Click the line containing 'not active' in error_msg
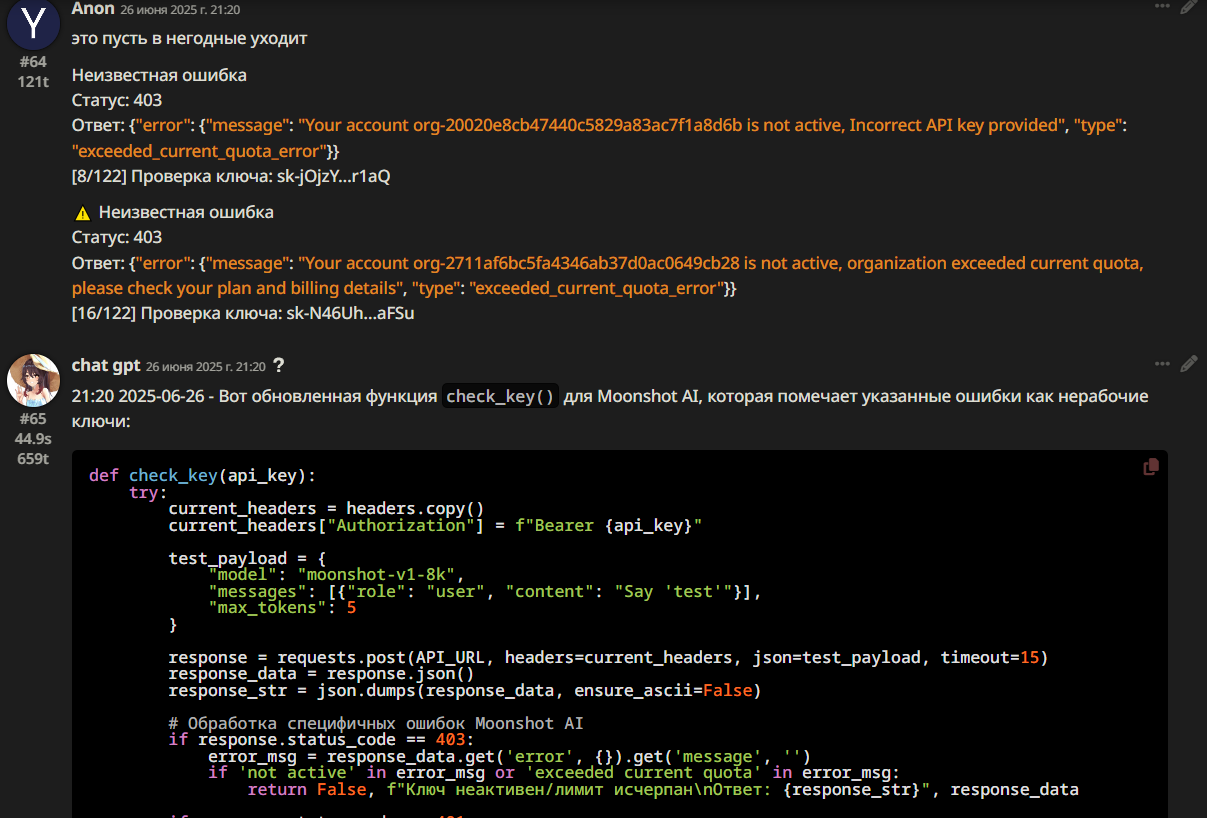Viewport: 1207px width, 818px height. 554,772
